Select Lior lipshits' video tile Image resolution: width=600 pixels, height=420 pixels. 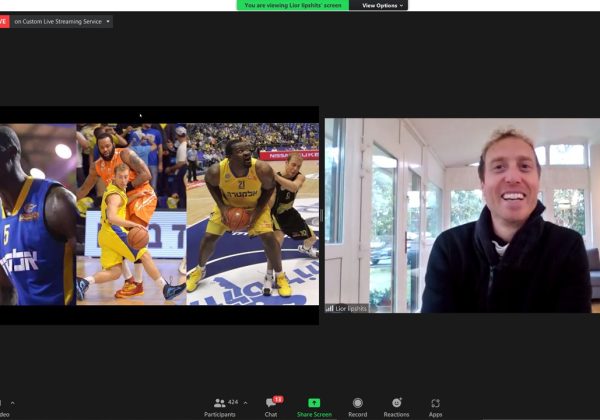click(462, 215)
